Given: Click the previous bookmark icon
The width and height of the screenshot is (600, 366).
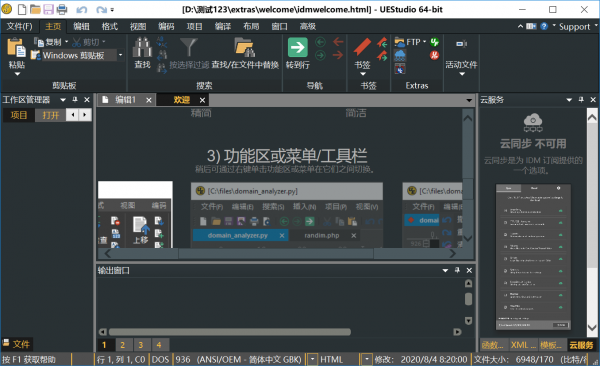Looking at the screenshot, I should [x=382, y=42].
